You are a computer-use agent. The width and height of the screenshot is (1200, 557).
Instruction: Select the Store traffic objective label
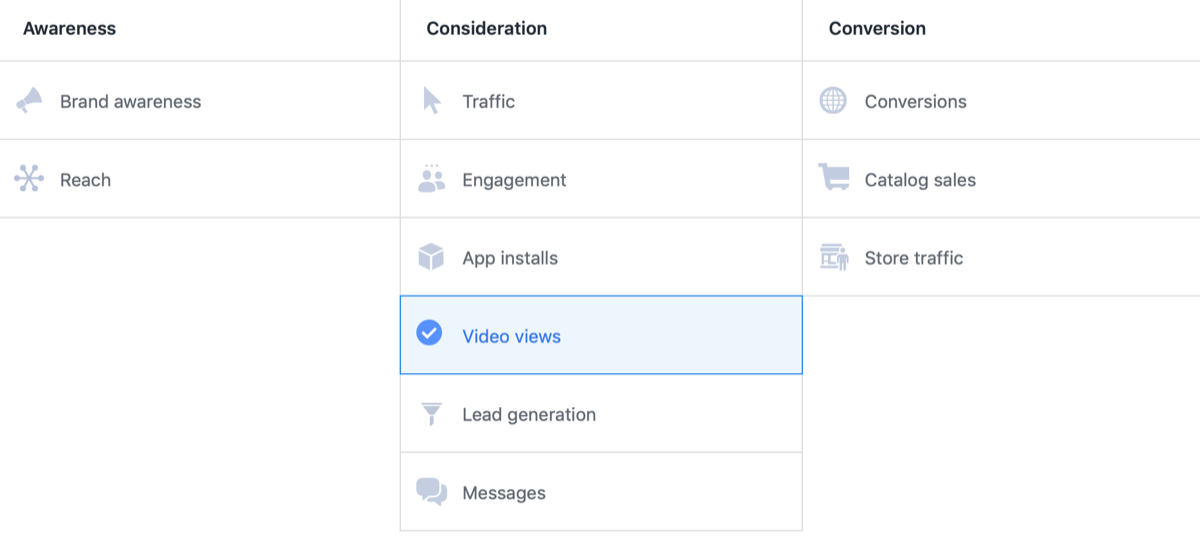pos(914,258)
